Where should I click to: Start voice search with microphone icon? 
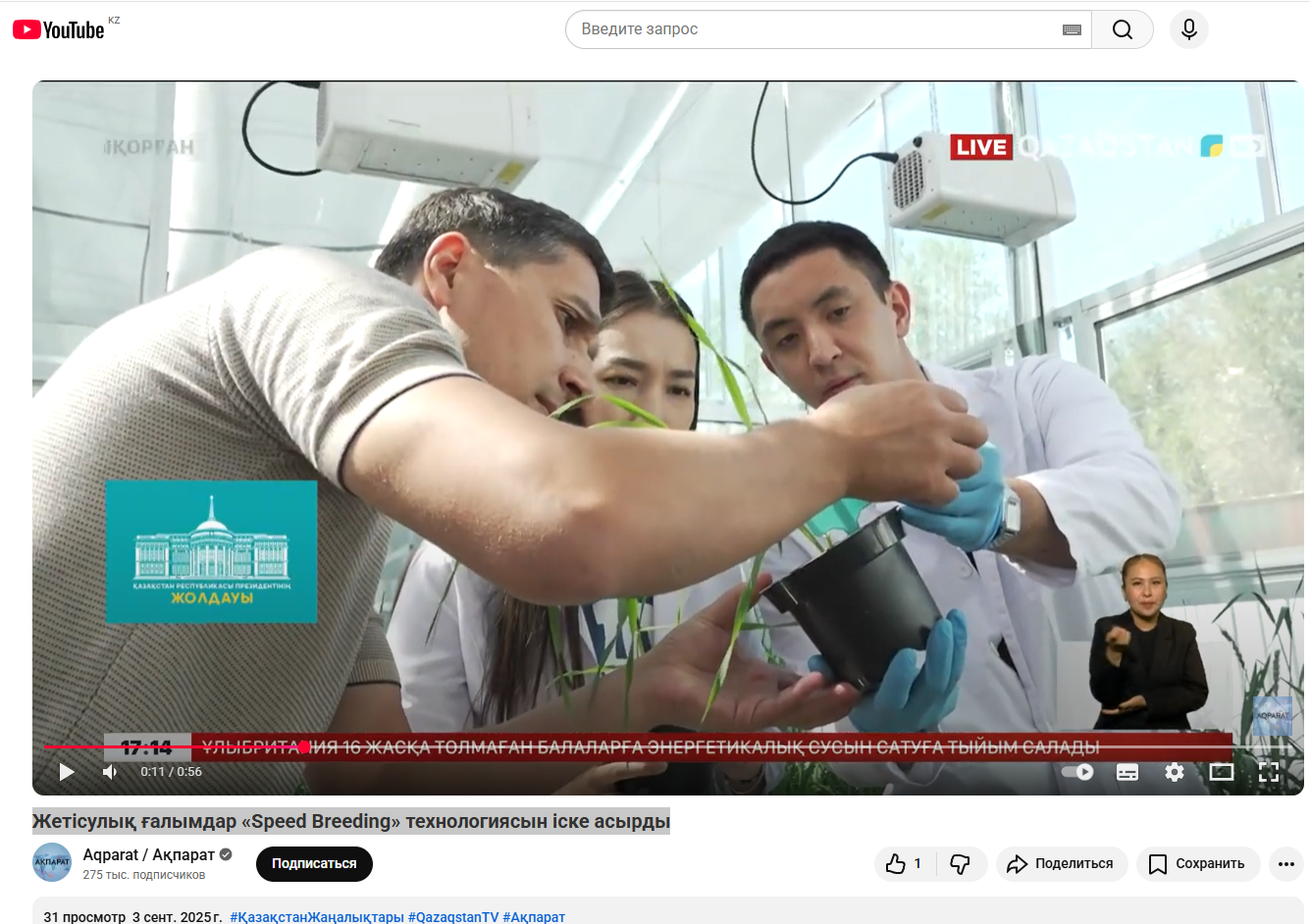point(1188,29)
